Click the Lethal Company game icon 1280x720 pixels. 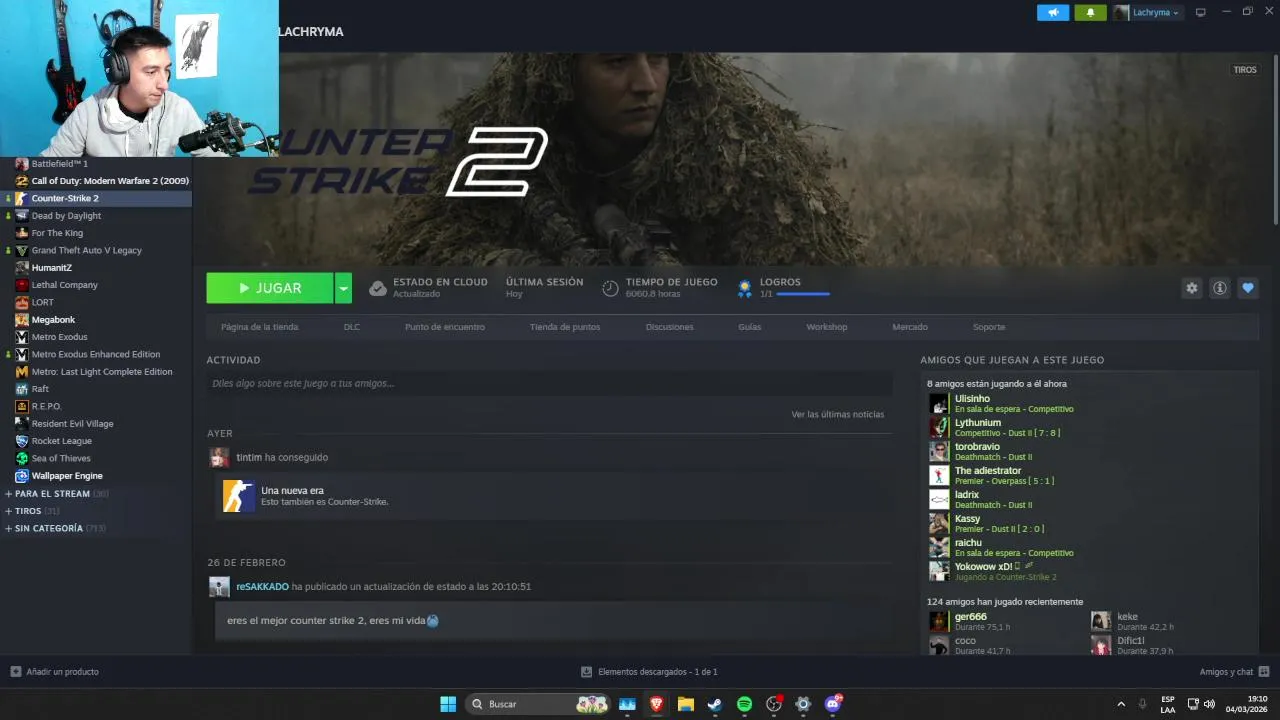tap(22, 285)
